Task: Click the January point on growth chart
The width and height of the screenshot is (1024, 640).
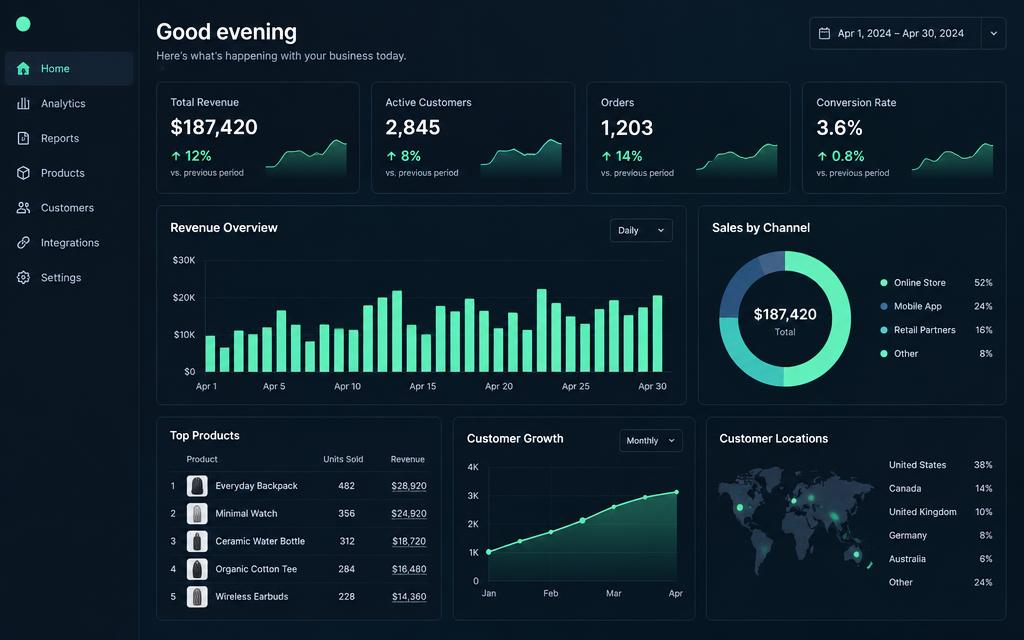Action: tap(488, 552)
